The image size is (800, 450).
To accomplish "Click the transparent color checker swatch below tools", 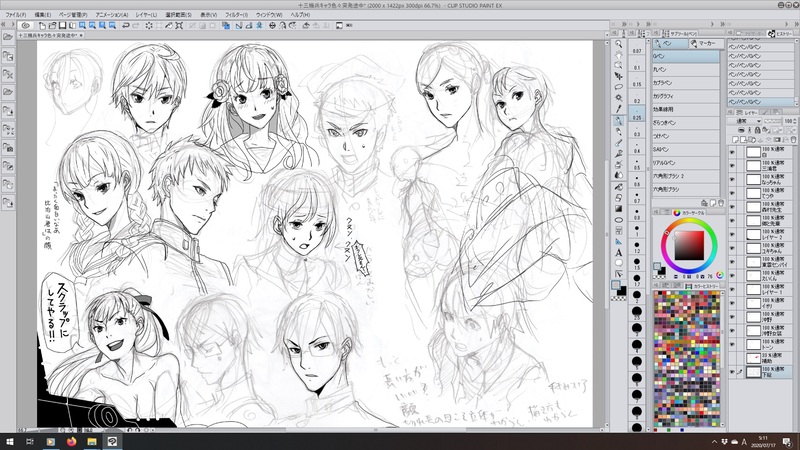I will [x=618, y=297].
